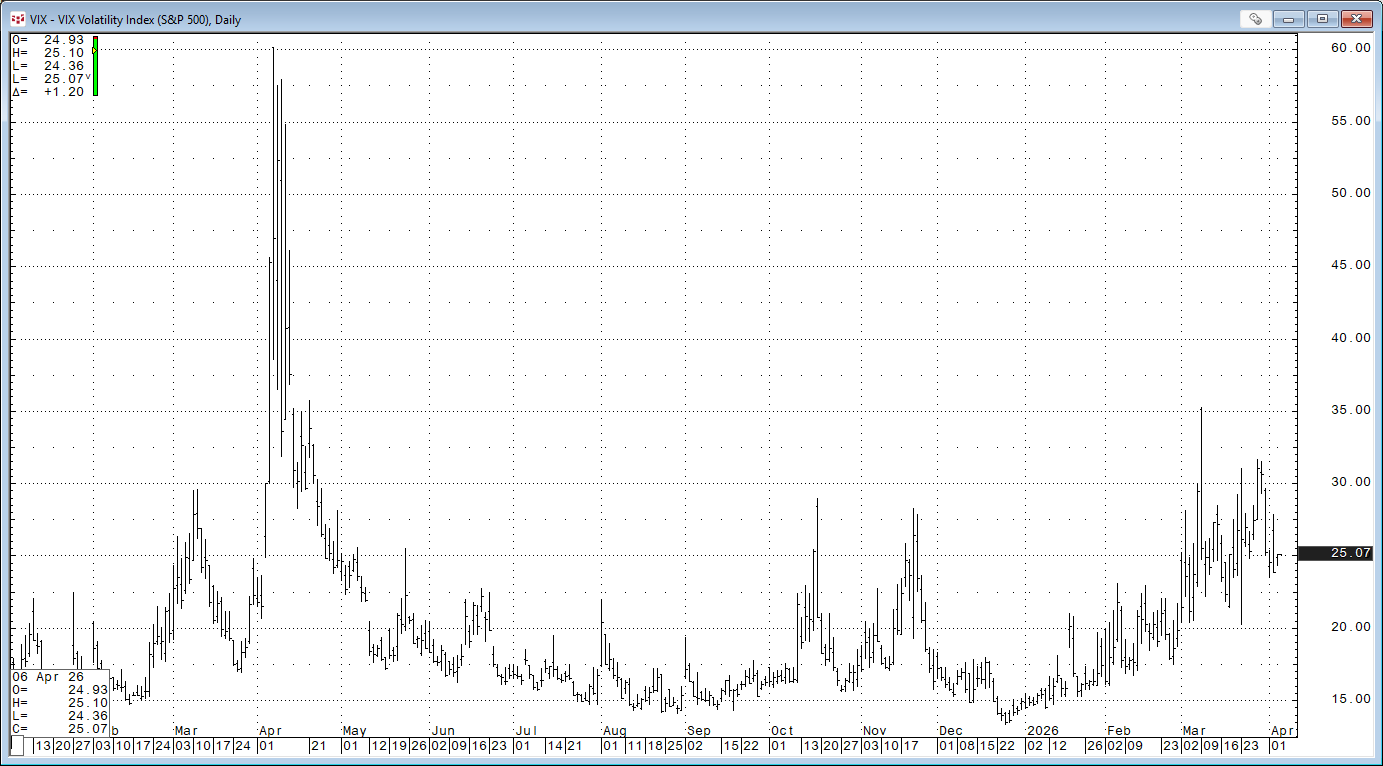Close the VIX Volatility Index chart
1383x766 pixels.
[x=1356, y=19]
